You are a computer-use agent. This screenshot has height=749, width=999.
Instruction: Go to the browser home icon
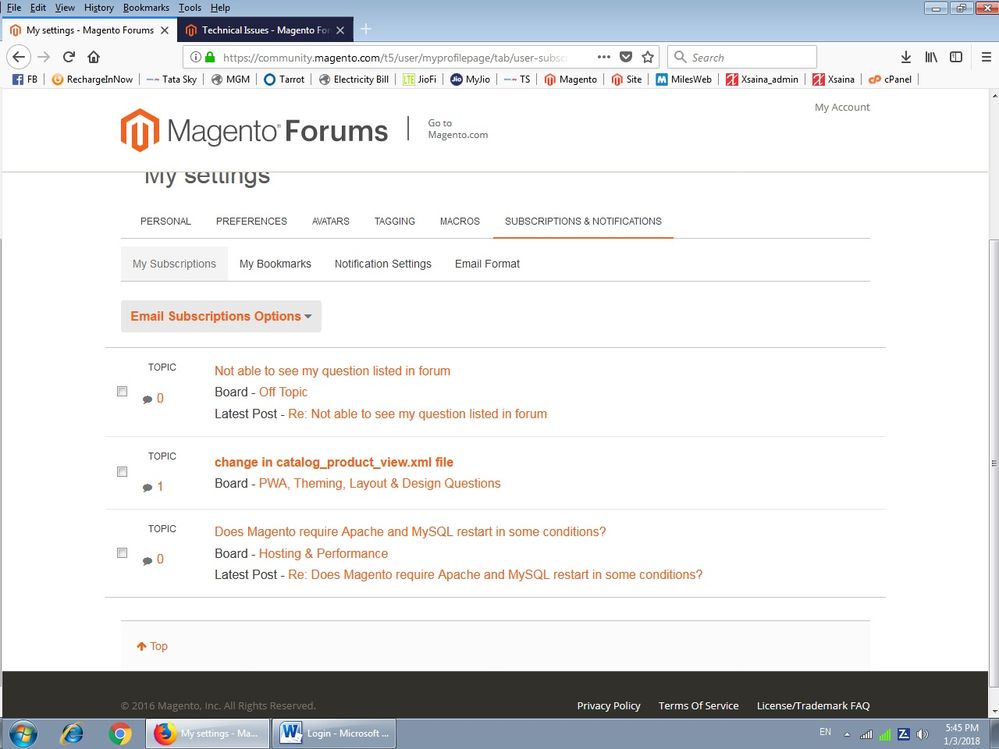[94, 57]
